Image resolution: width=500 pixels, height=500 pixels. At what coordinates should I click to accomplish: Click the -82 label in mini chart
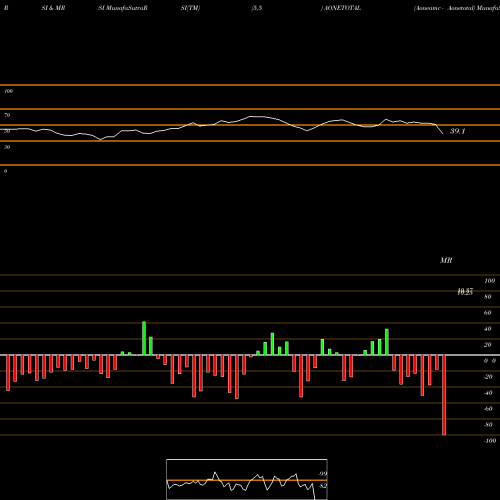coord(322,486)
